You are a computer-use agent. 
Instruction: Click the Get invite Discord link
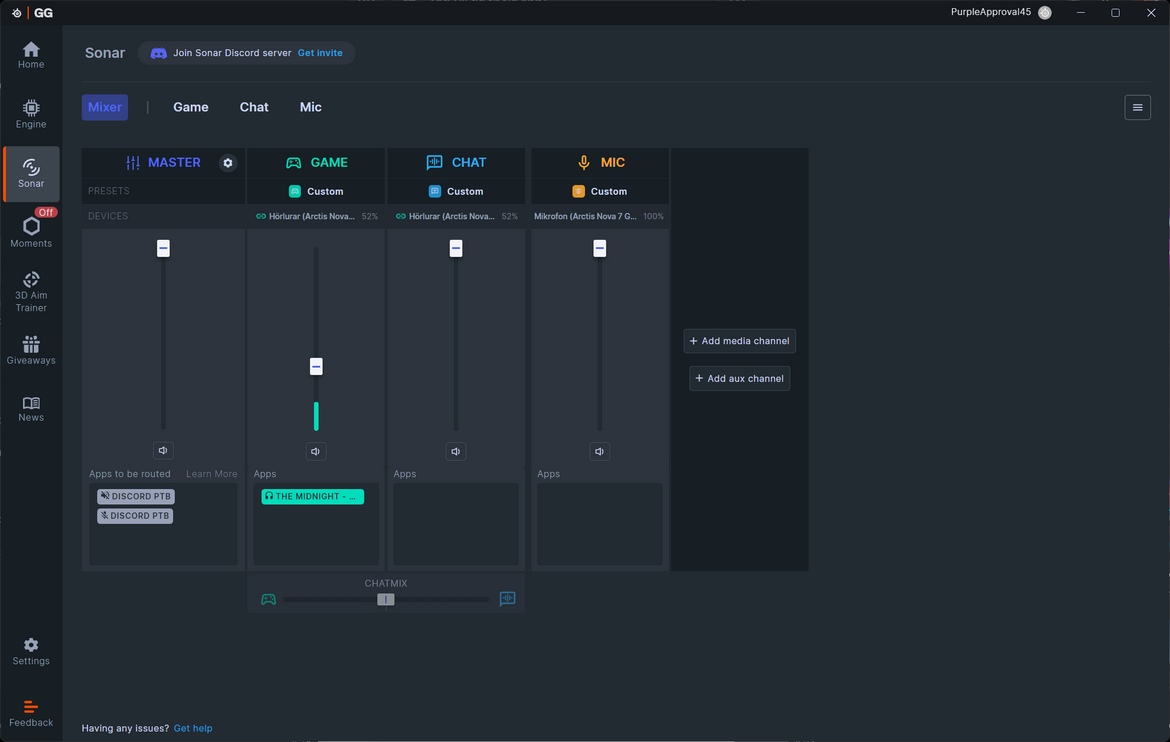[320, 53]
